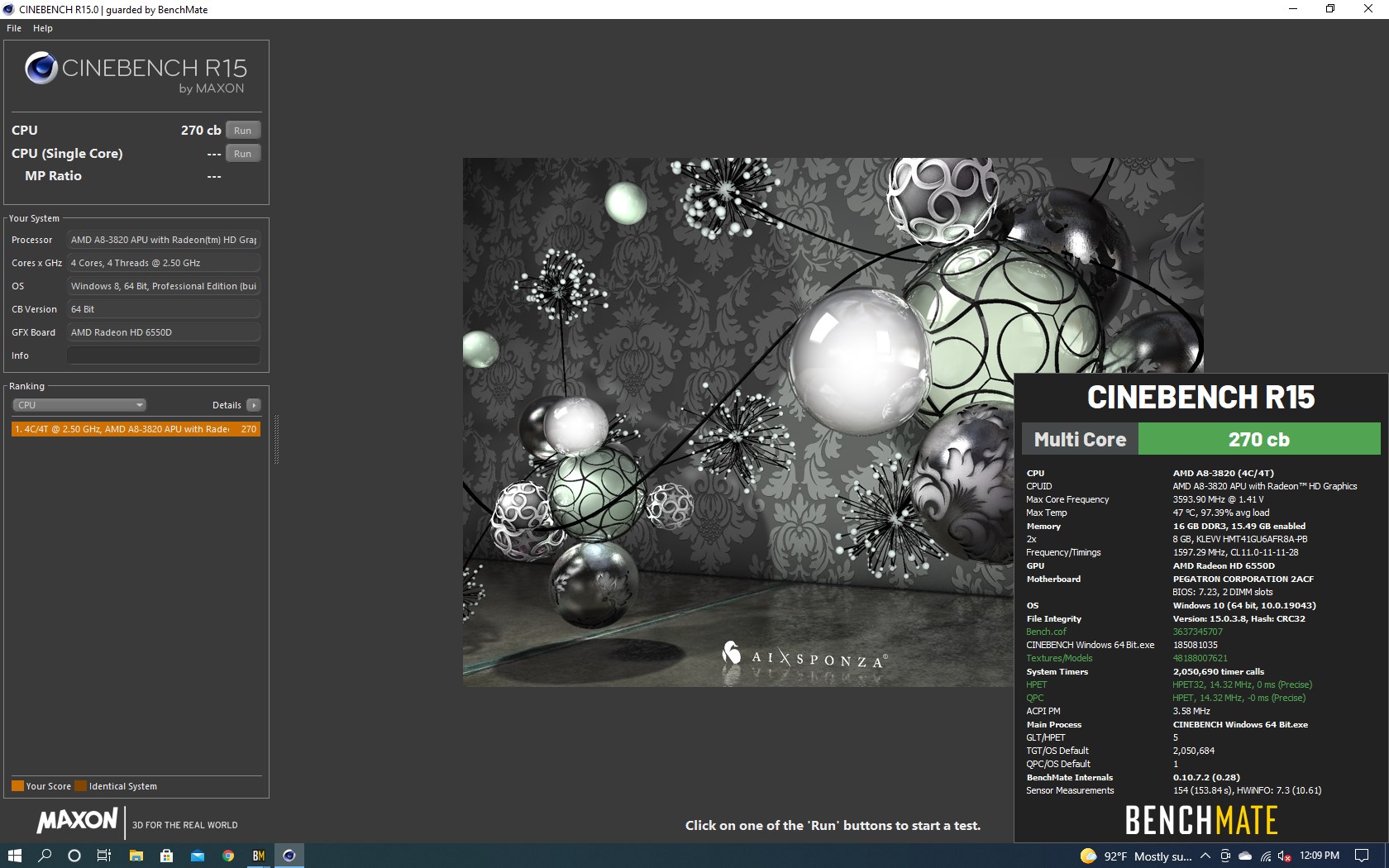Click the 270 cb Multi Core score bar
The image size is (1389, 868).
point(1259,439)
